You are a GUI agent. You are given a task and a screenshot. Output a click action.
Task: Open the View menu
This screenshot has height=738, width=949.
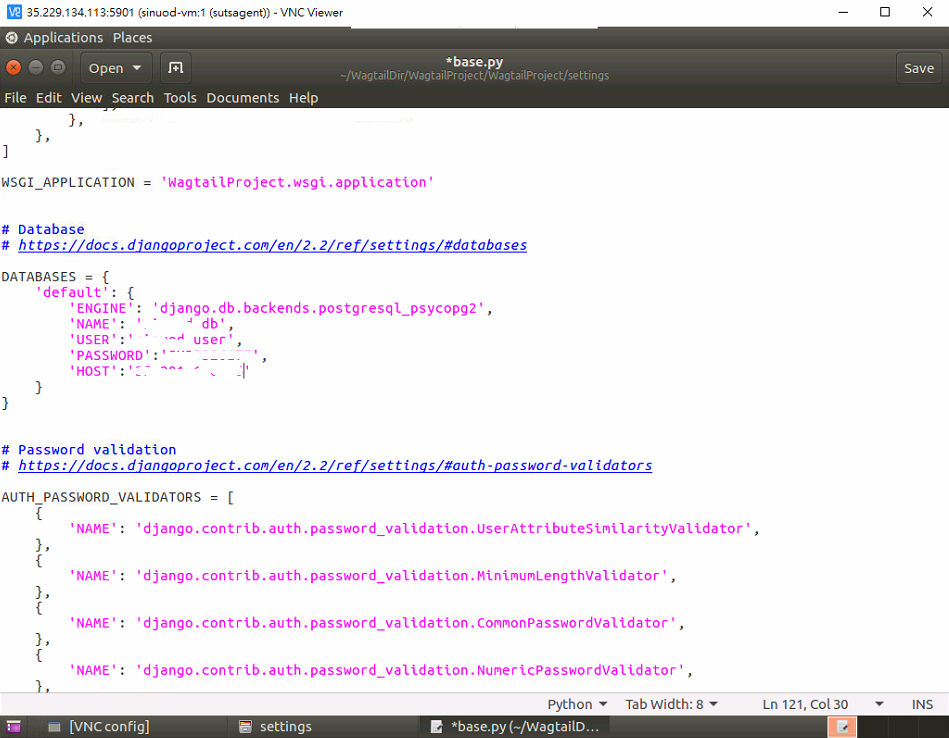87,97
